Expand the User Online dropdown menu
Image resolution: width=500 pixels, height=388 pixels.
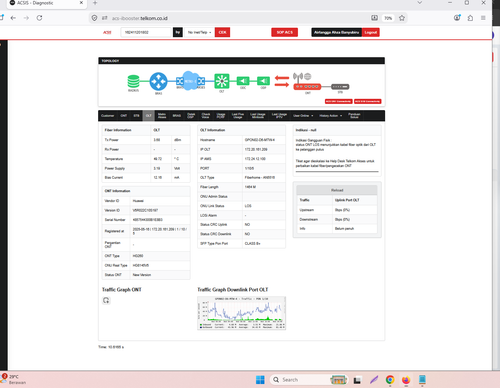[303, 116]
